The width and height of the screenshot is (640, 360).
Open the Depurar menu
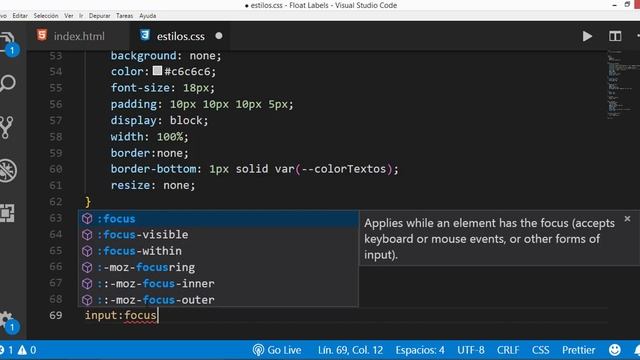click(x=99, y=16)
